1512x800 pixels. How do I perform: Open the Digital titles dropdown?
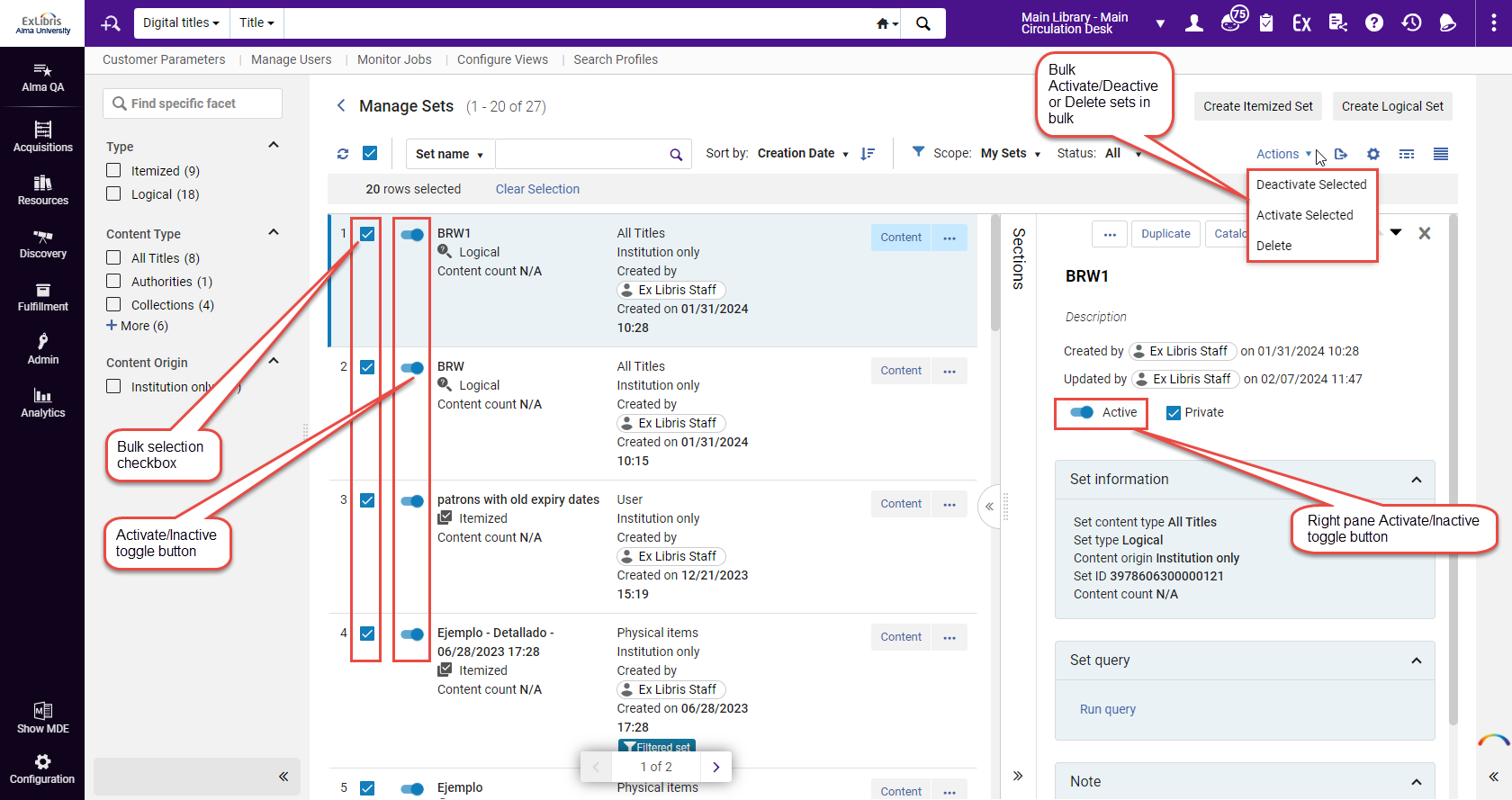pyautogui.click(x=181, y=23)
